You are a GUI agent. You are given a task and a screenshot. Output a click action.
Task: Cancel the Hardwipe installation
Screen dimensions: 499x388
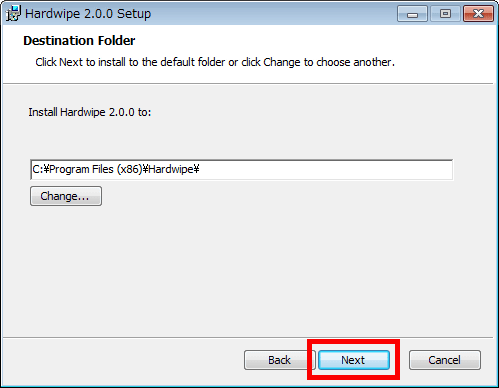[445, 360]
